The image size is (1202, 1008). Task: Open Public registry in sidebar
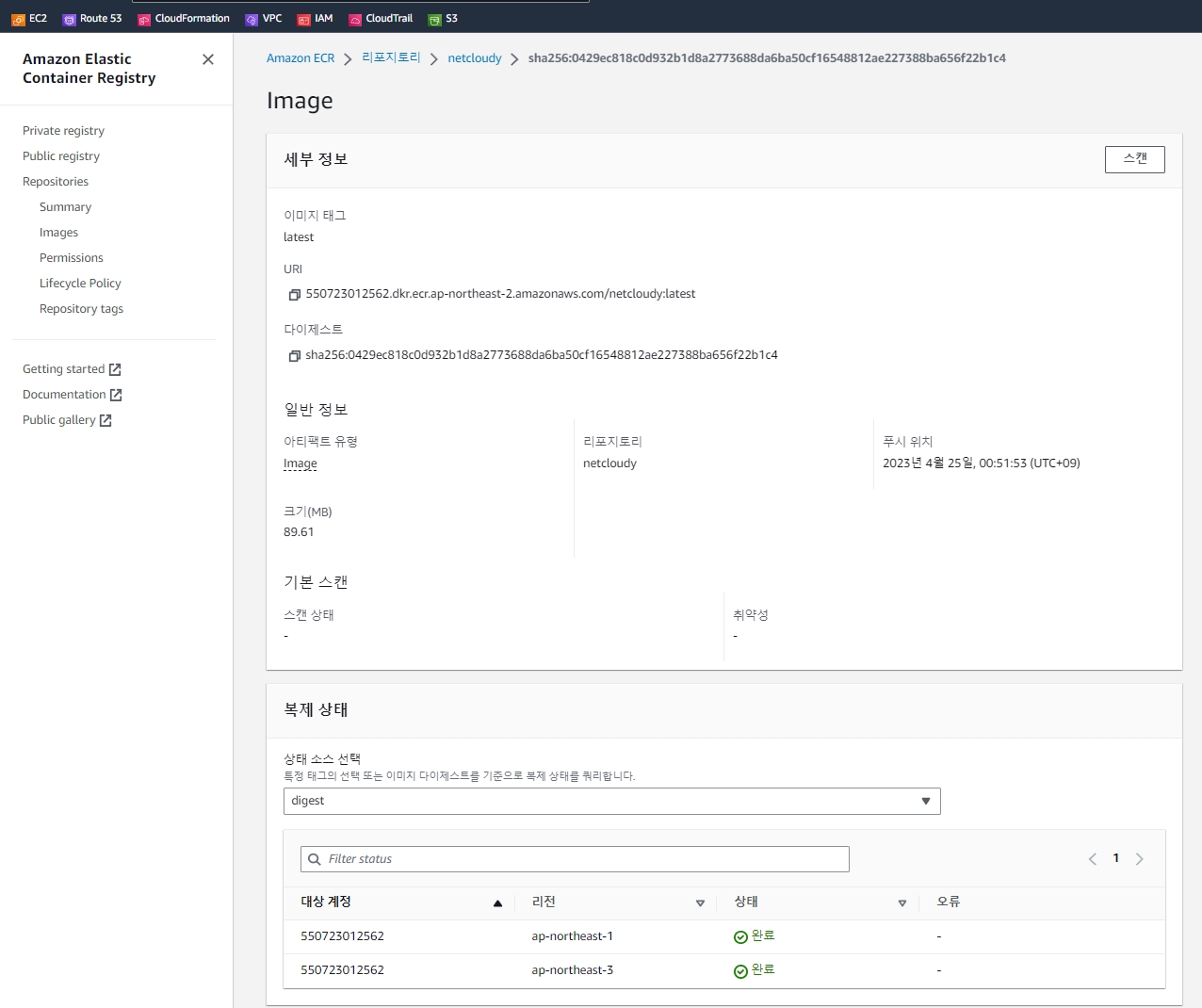pyautogui.click(x=61, y=156)
